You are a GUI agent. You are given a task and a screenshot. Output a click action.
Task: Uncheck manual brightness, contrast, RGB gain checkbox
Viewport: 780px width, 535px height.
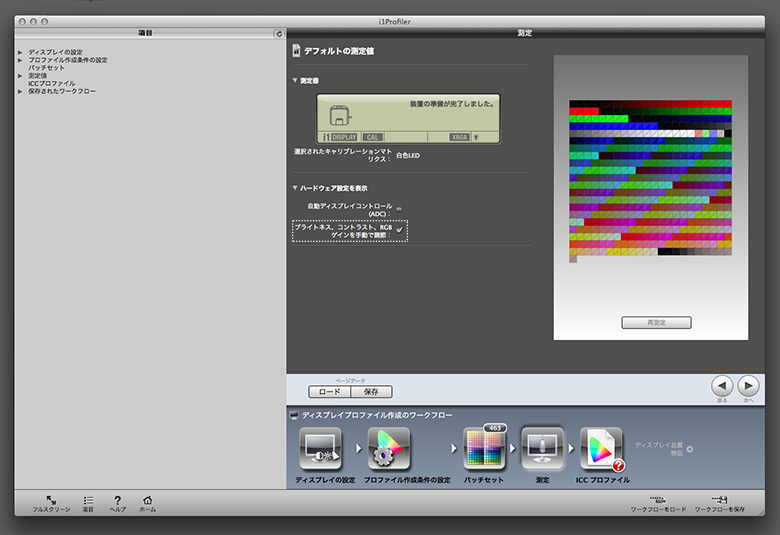(399, 231)
